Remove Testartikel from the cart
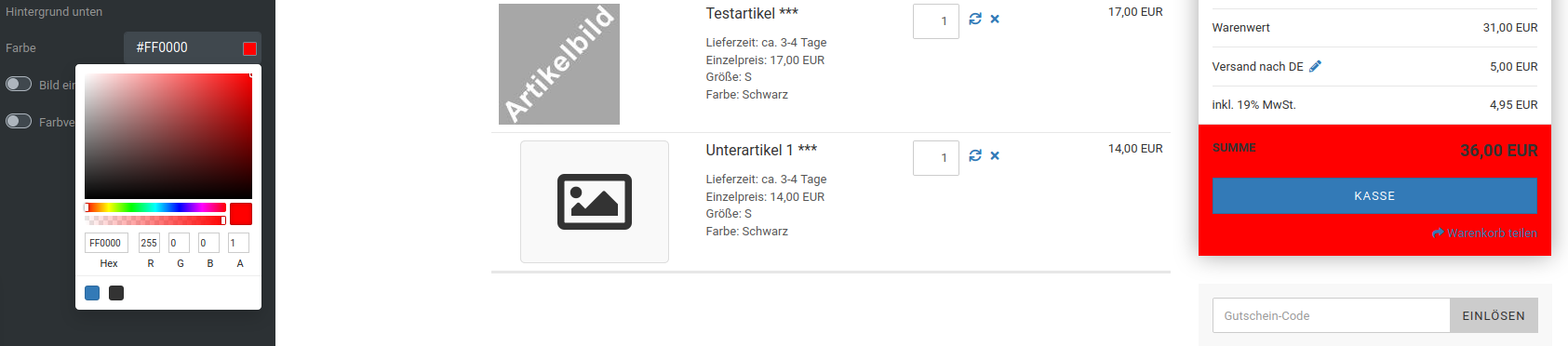Viewport: 1568px width, 346px height. 995,19
